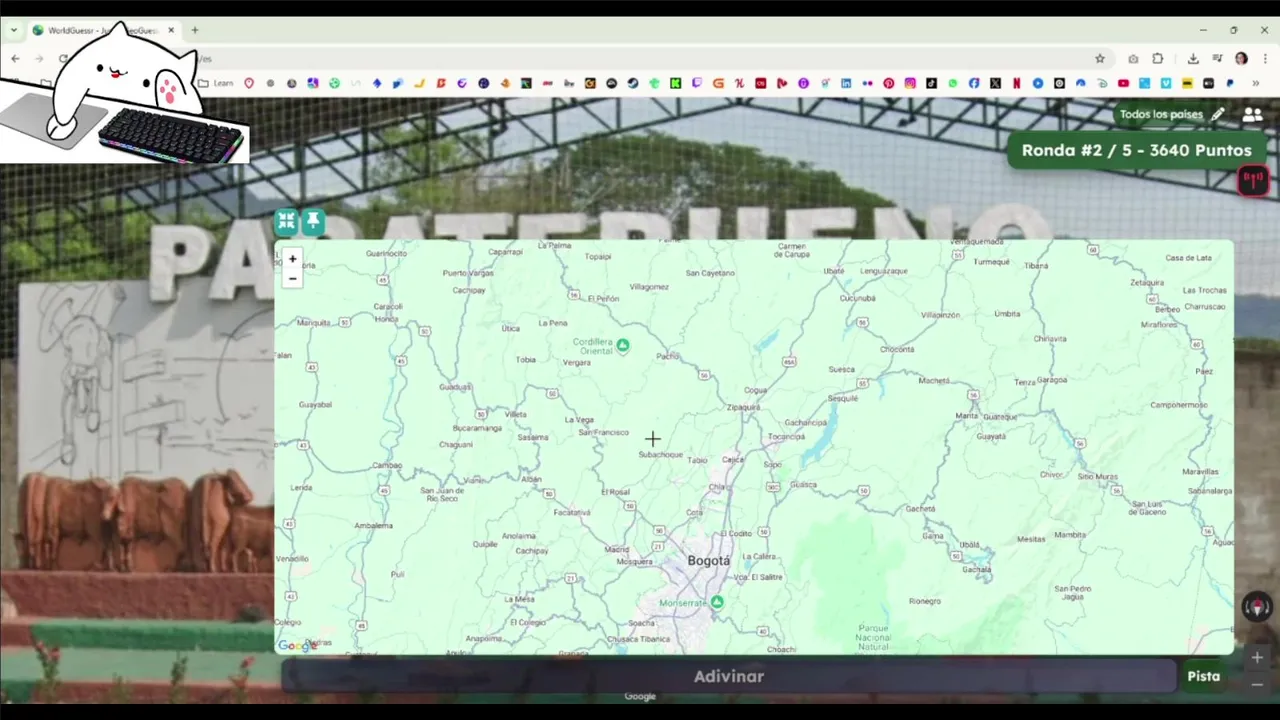Click the street view compass icon
Image resolution: width=1280 pixels, height=720 pixels.
(1257, 607)
